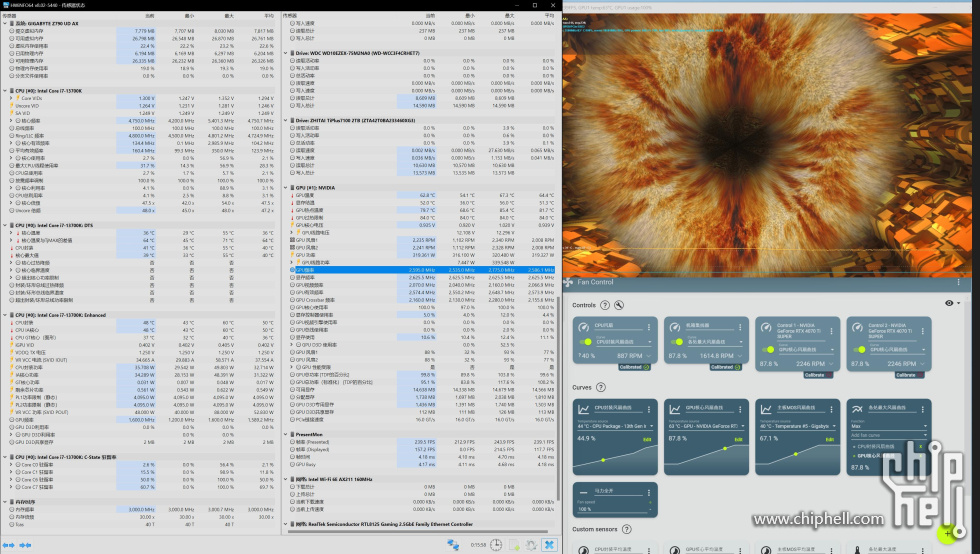Click the green plus add button

pos(948,533)
